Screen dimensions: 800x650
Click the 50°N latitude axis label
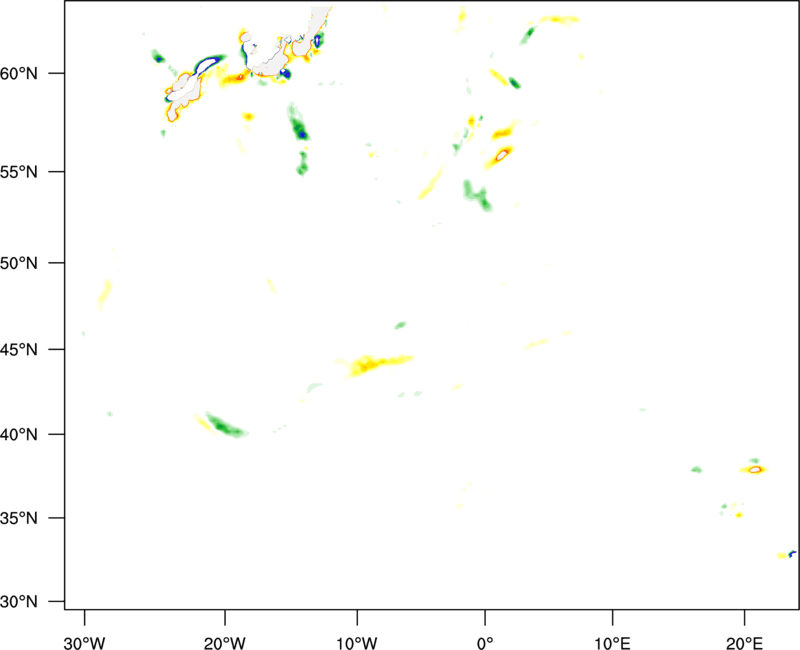click(x=19, y=263)
